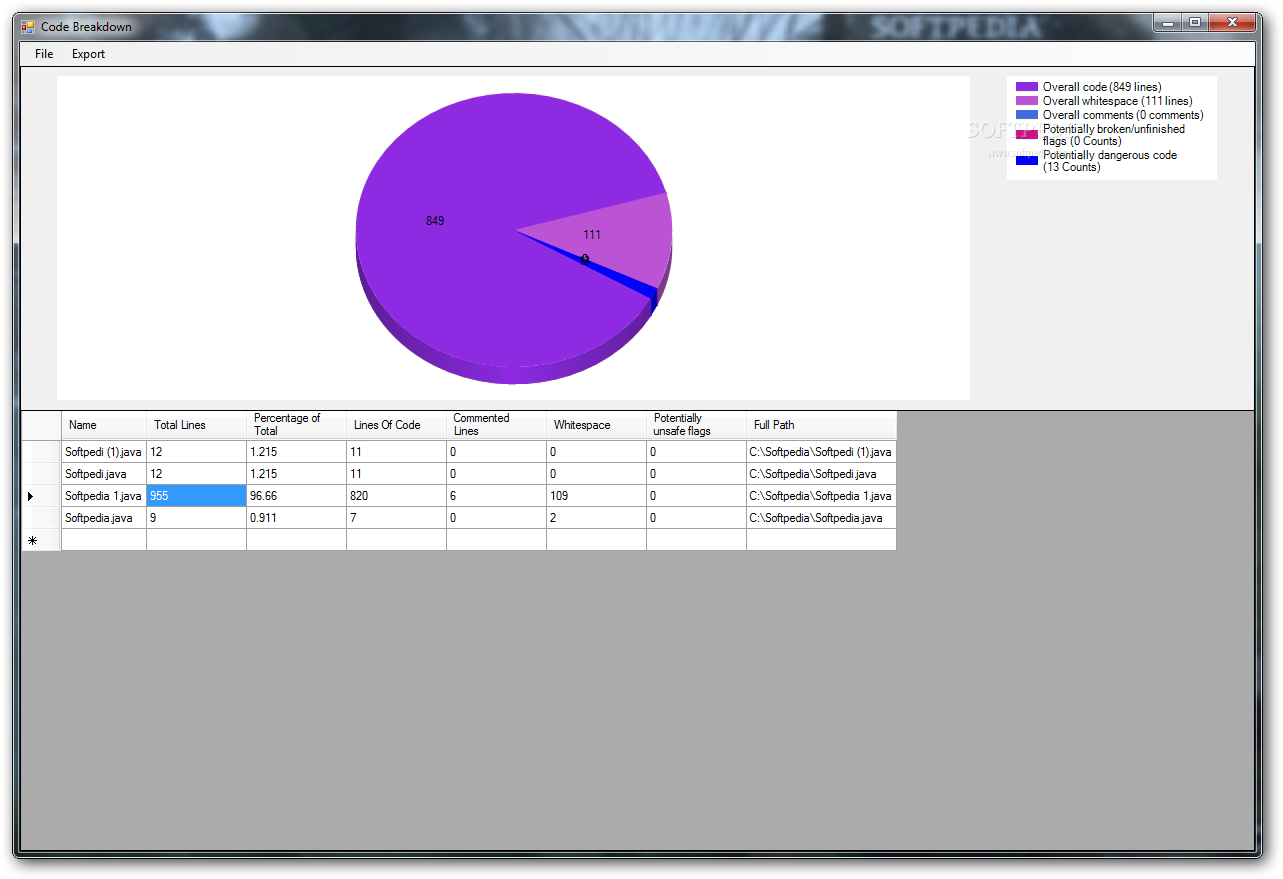Sort by Potentially unsafe flags column header
The image size is (1283, 879).
click(x=696, y=425)
